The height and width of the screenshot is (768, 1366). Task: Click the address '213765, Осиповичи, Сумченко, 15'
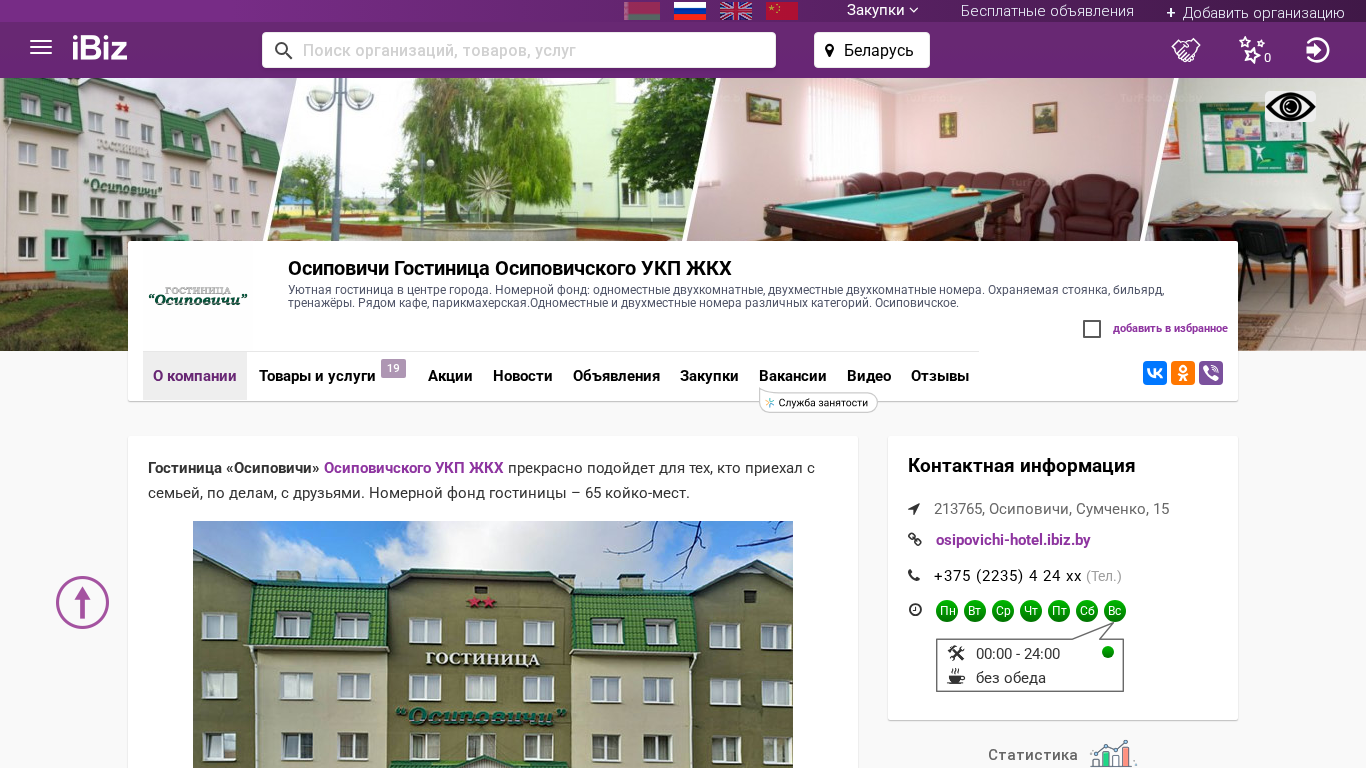pos(1052,509)
